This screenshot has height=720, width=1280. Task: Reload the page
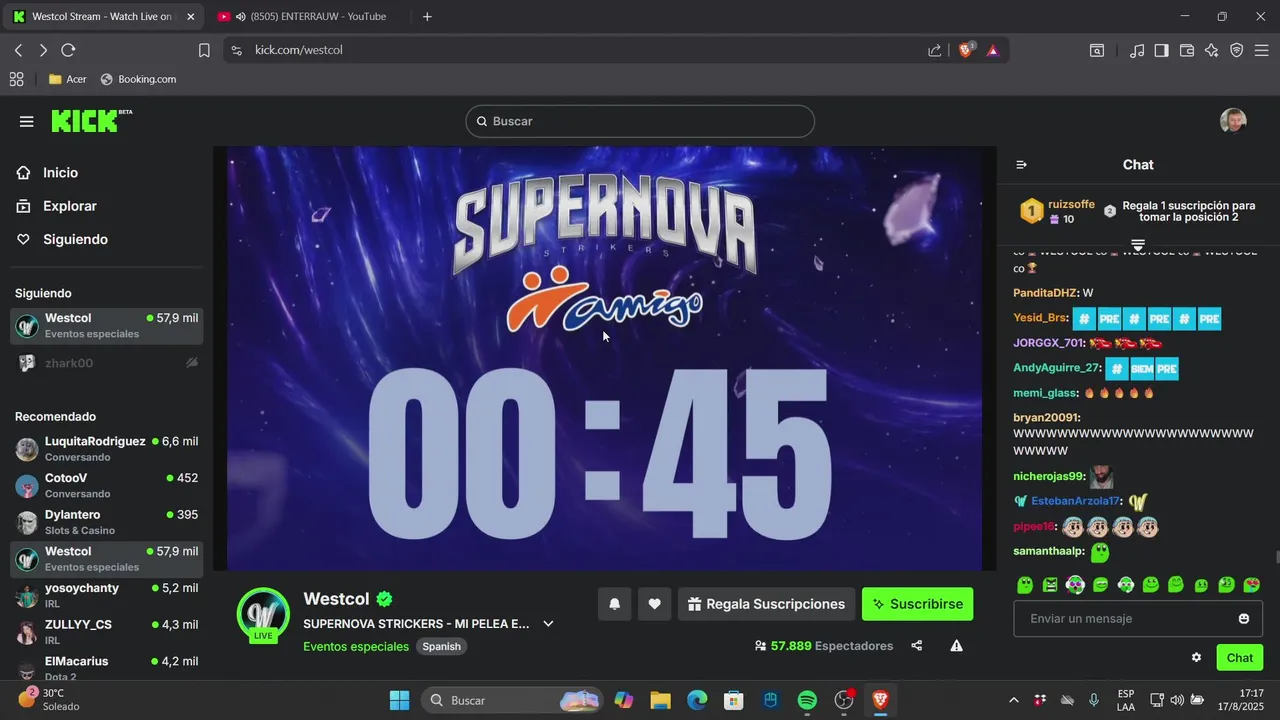pos(68,50)
